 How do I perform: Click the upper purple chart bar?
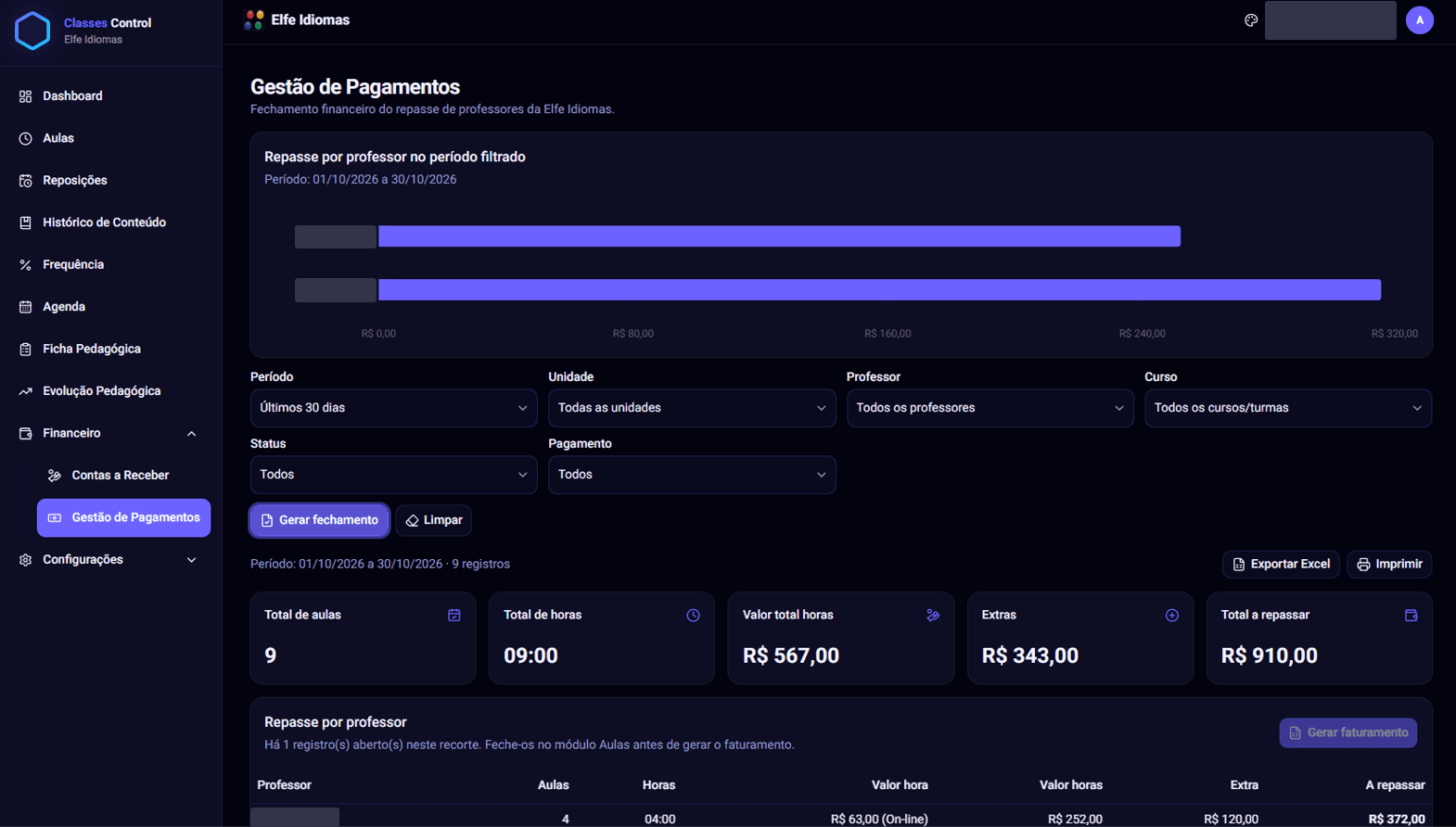(x=779, y=236)
